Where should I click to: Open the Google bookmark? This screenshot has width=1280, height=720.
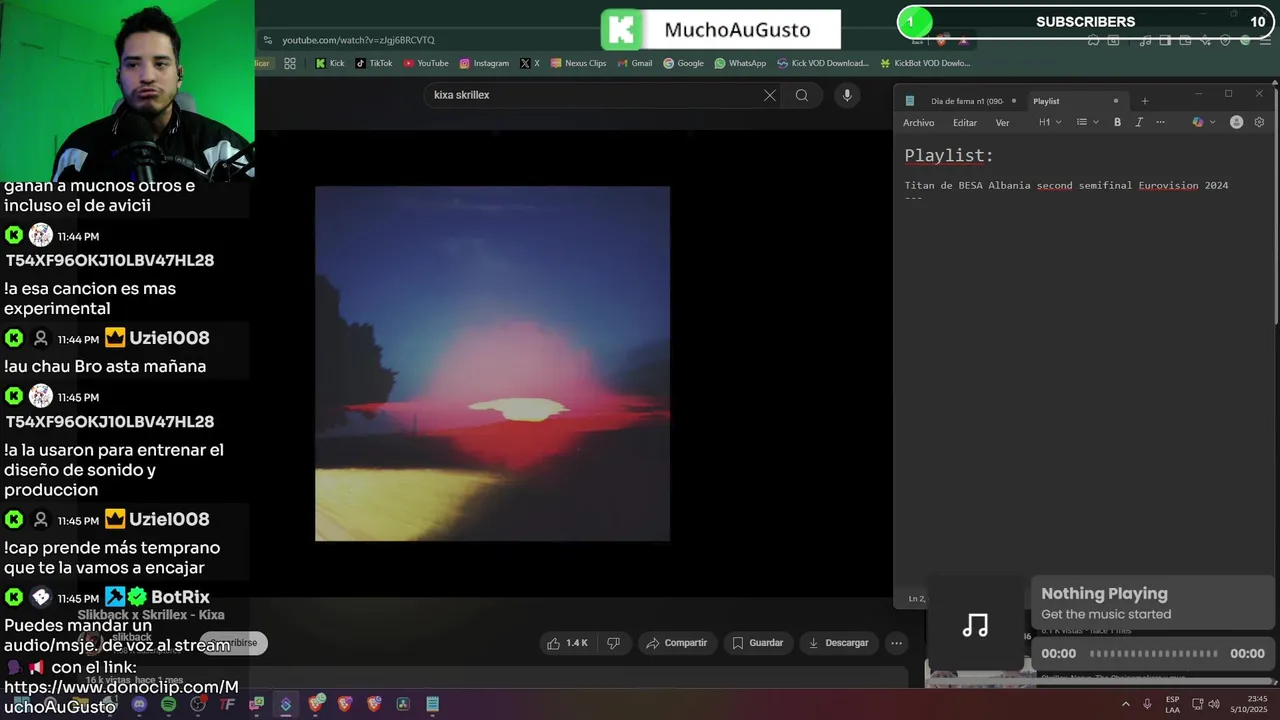tap(683, 63)
